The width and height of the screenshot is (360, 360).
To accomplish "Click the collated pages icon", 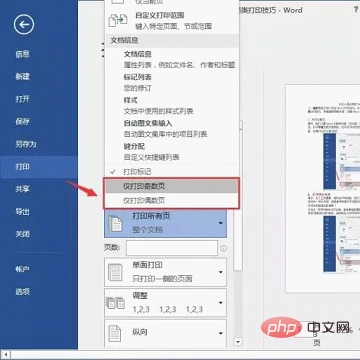I will (115, 303).
